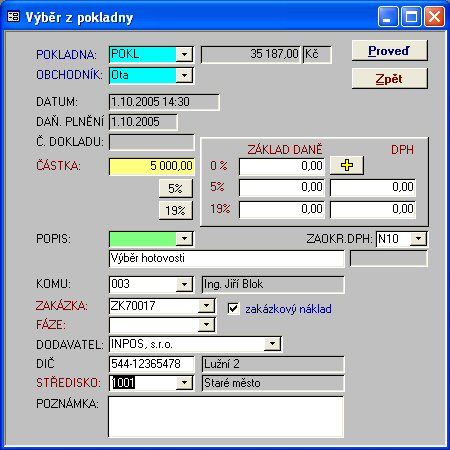Click the Staré město field
The height and width of the screenshot is (450, 450).
point(273,383)
